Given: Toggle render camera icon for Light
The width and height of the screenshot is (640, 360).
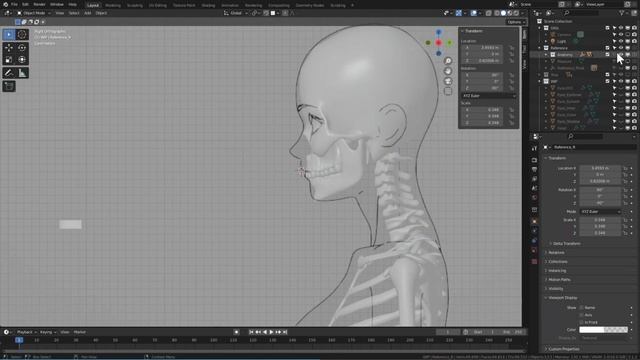Looking at the screenshot, I should click(634, 41).
